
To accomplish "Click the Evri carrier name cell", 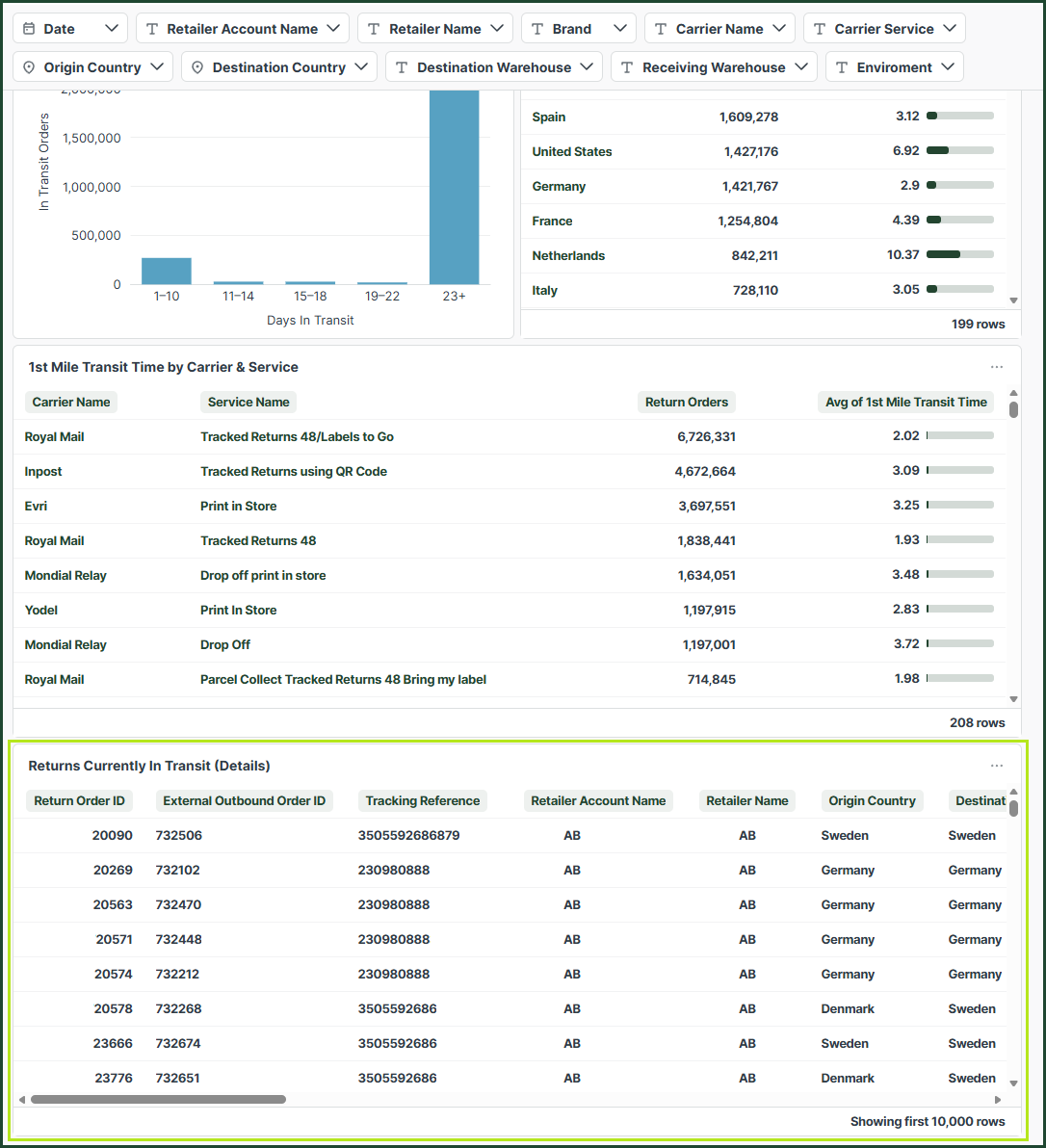I will 36,506.
